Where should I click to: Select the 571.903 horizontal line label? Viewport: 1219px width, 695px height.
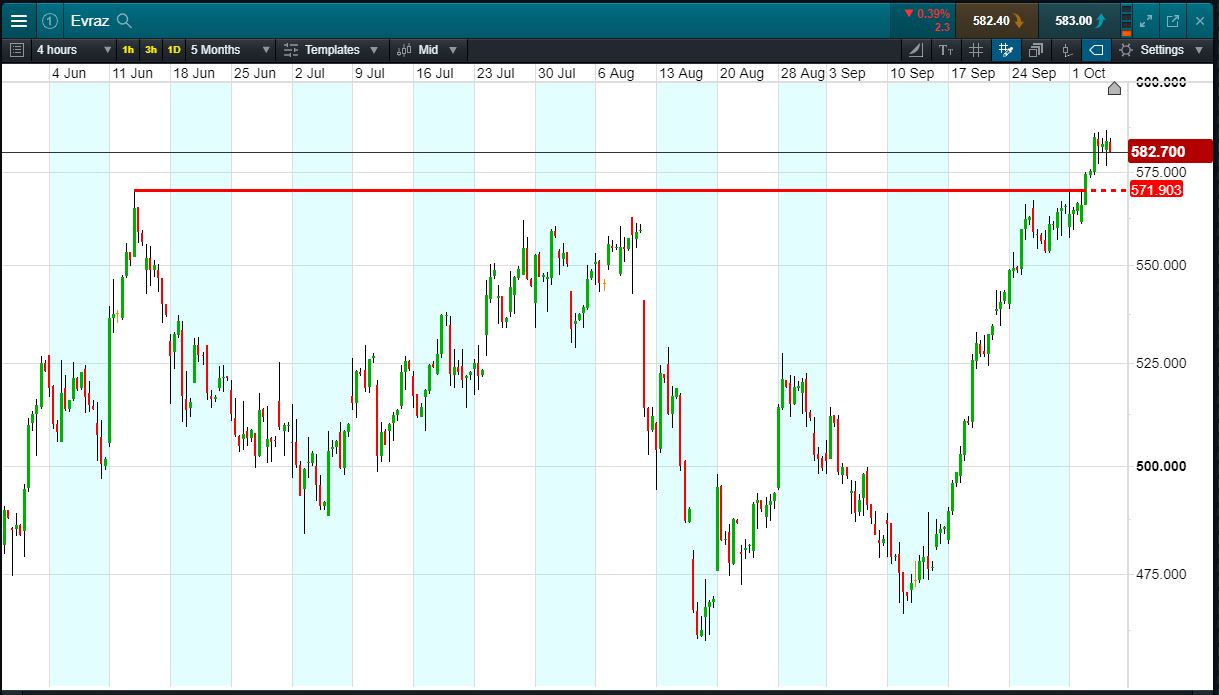1156,190
